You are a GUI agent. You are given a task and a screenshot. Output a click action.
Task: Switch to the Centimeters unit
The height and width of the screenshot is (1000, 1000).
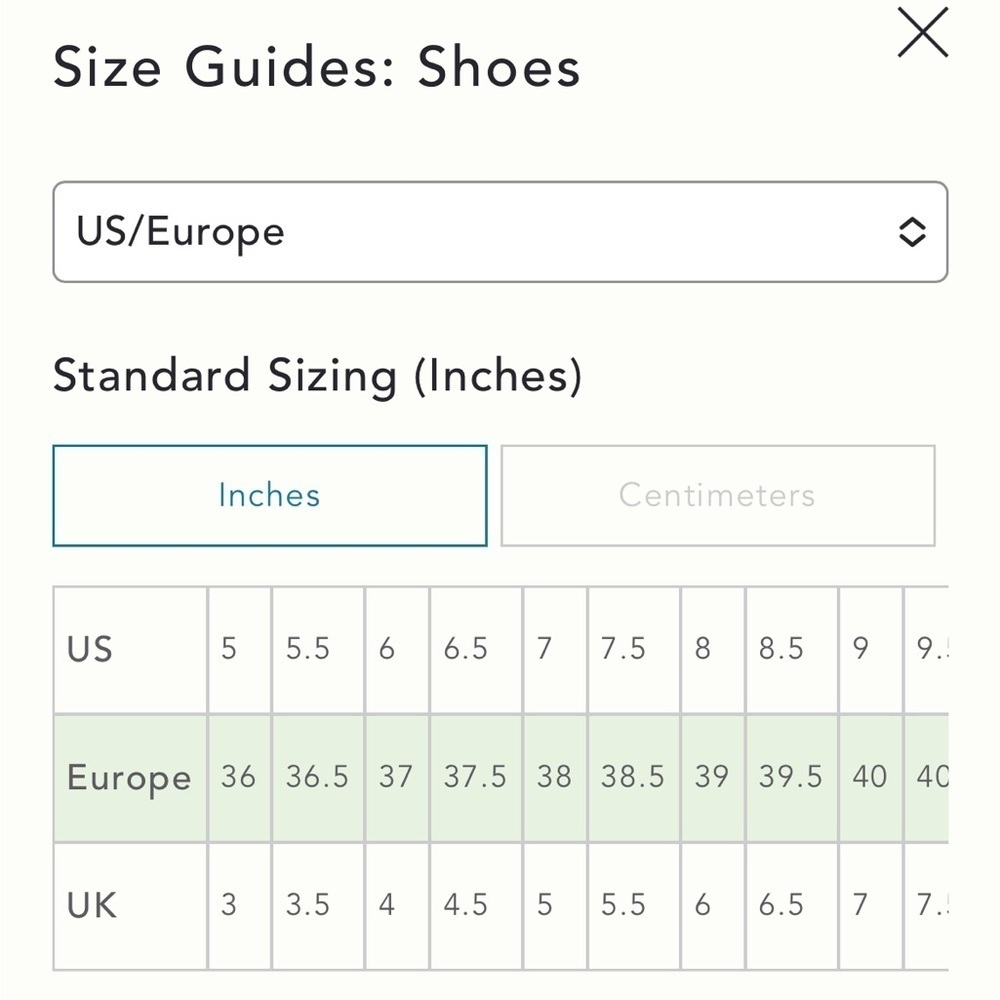(x=717, y=496)
